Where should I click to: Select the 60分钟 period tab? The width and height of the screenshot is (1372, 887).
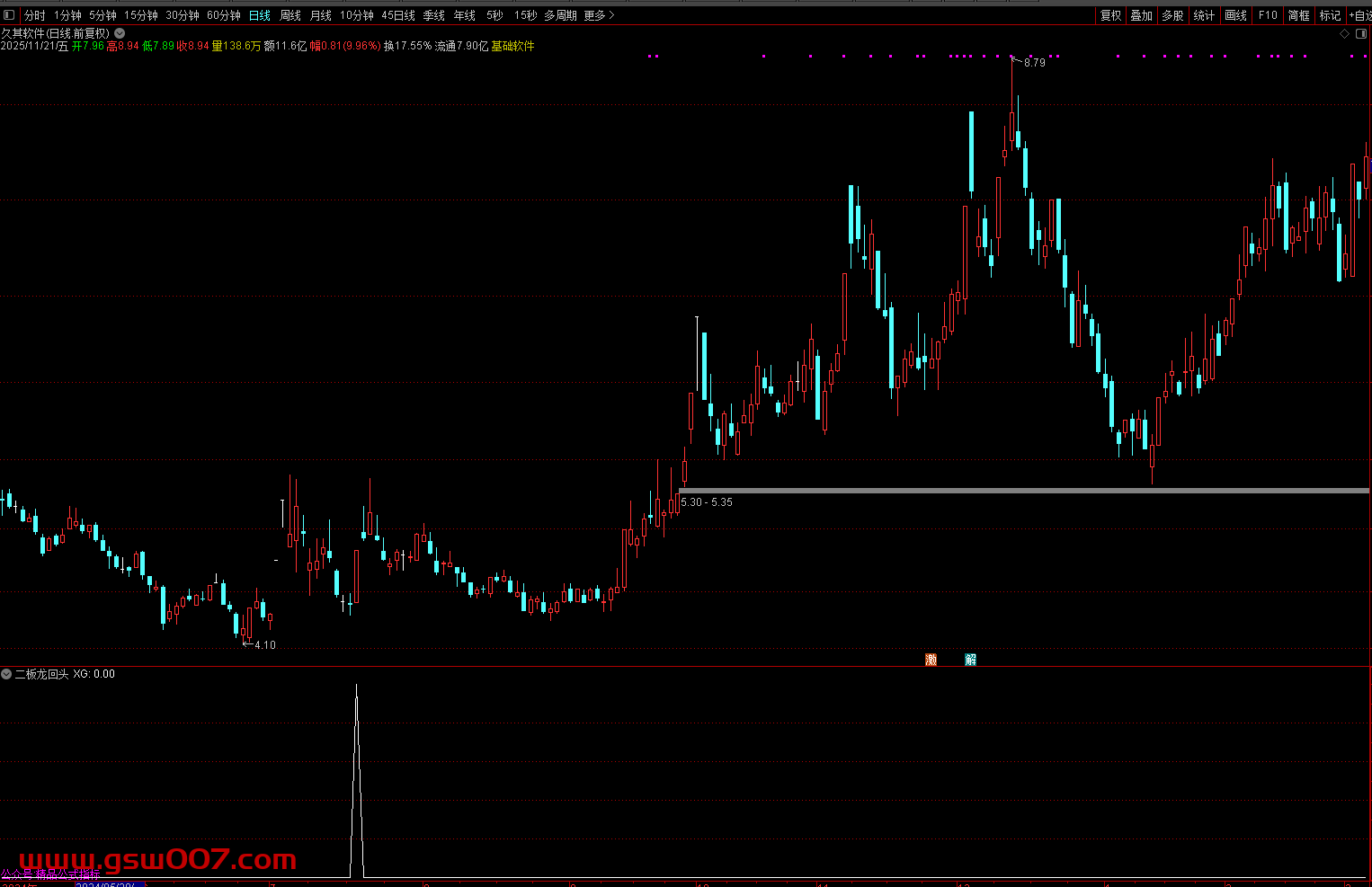click(x=224, y=15)
